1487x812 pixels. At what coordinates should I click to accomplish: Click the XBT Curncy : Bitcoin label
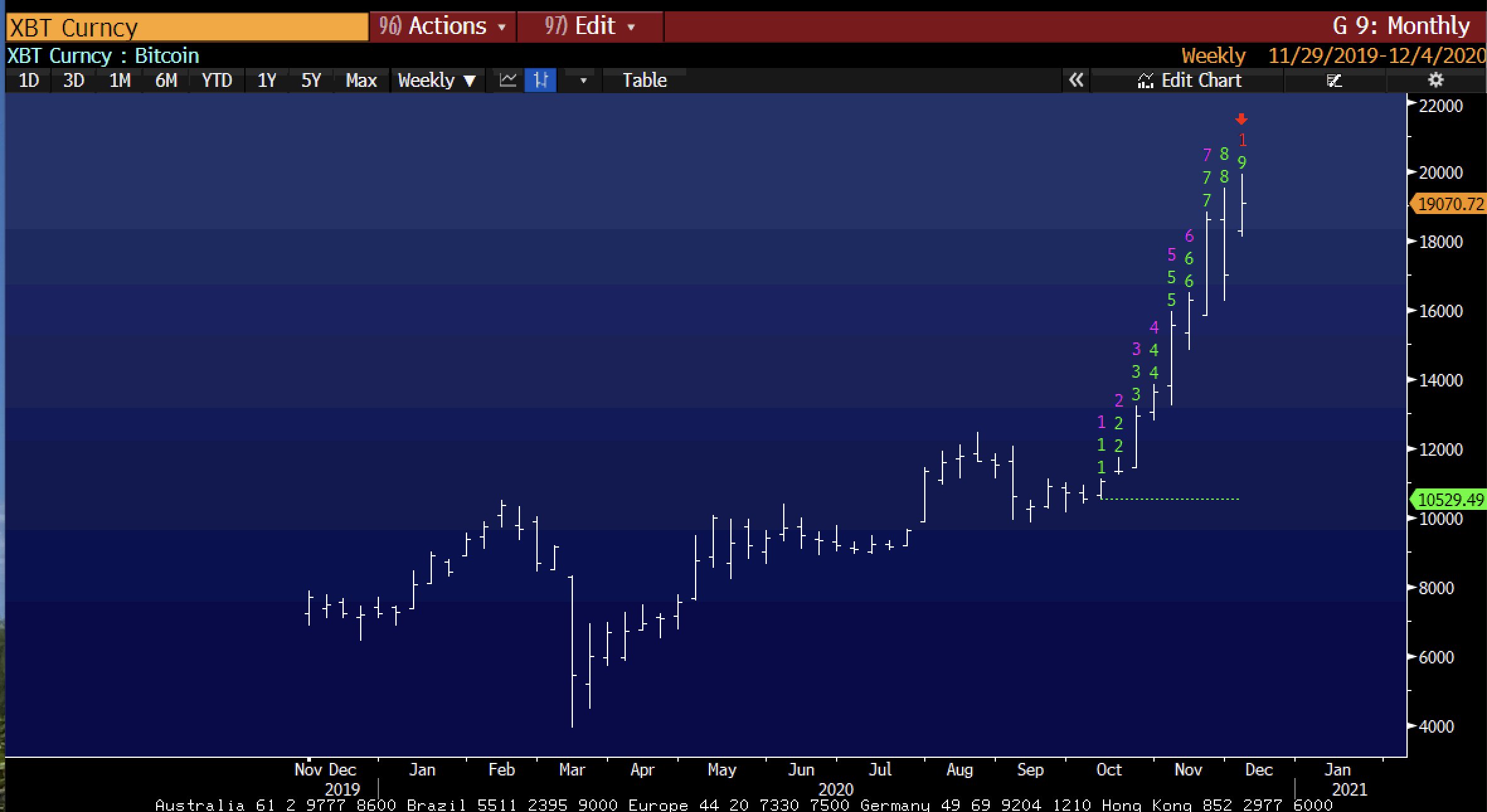pyautogui.click(x=103, y=56)
